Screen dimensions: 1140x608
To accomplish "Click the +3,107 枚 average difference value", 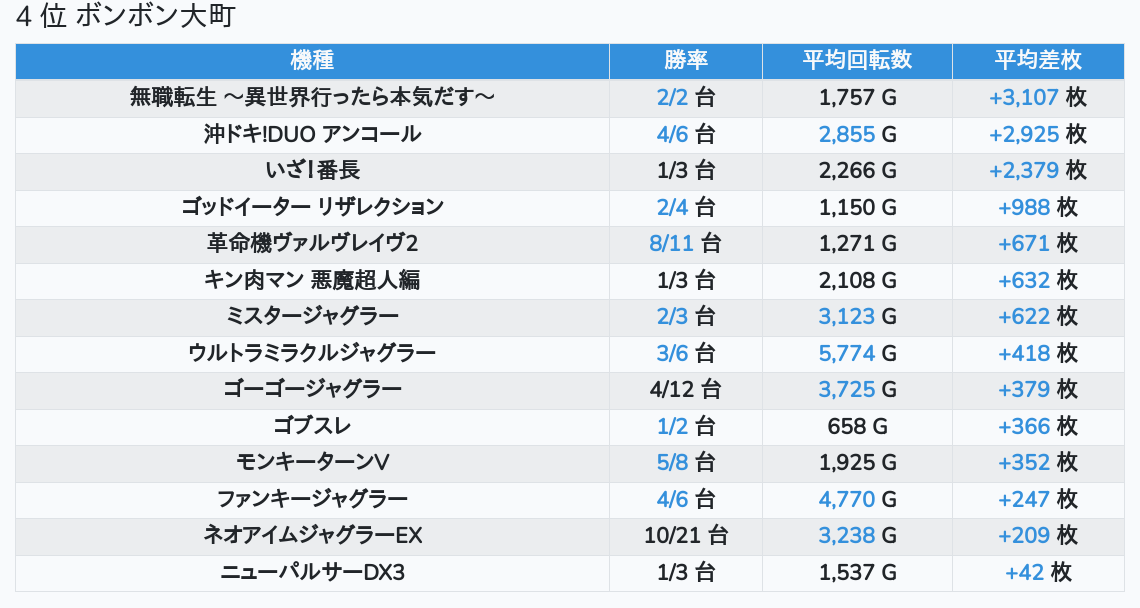I will pos(1037,97).
